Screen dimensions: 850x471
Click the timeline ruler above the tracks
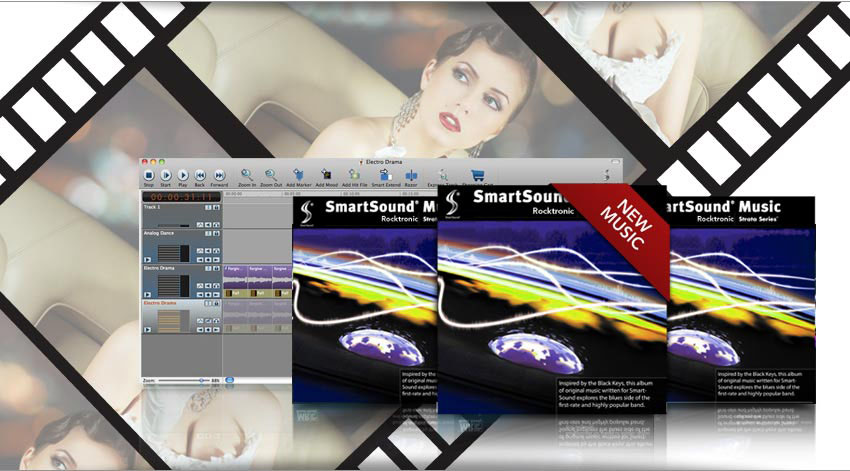[x=331, y=193]
